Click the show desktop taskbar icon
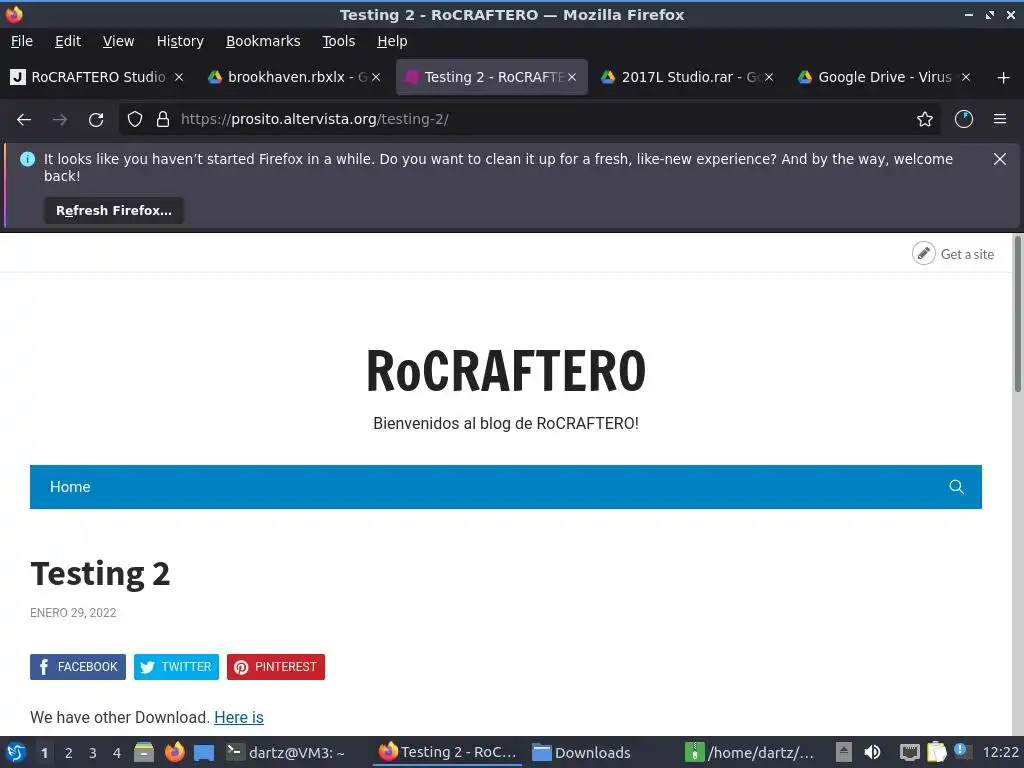 (204, 753)
